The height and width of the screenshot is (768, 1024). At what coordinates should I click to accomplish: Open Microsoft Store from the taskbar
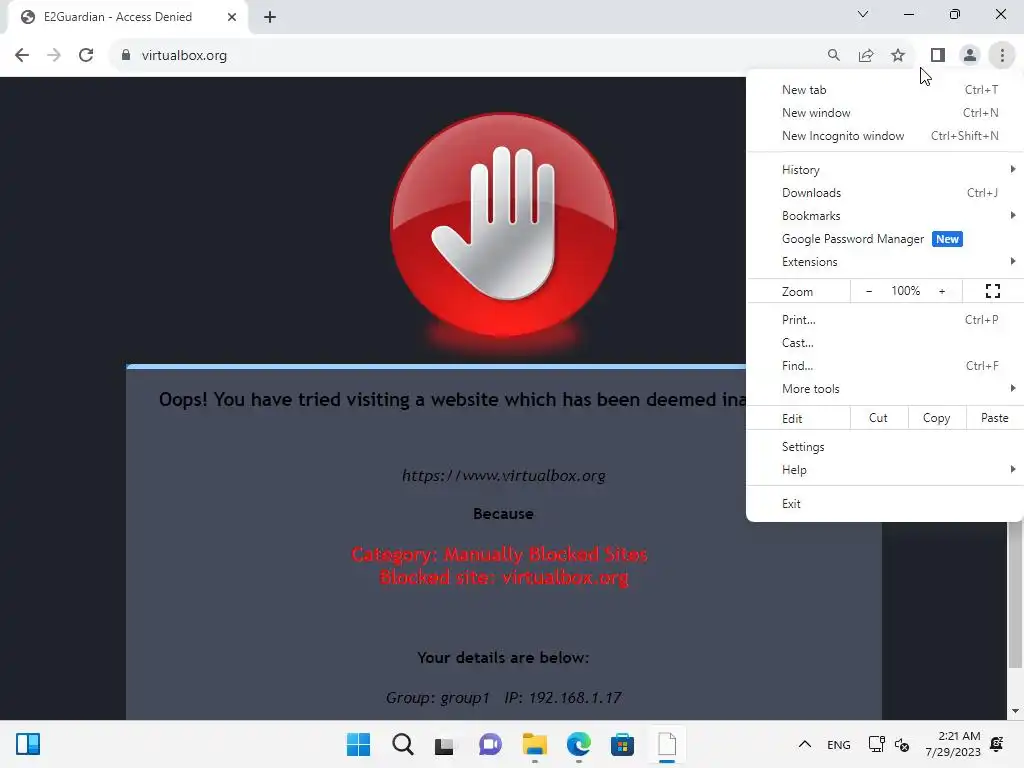coord(622,744)
